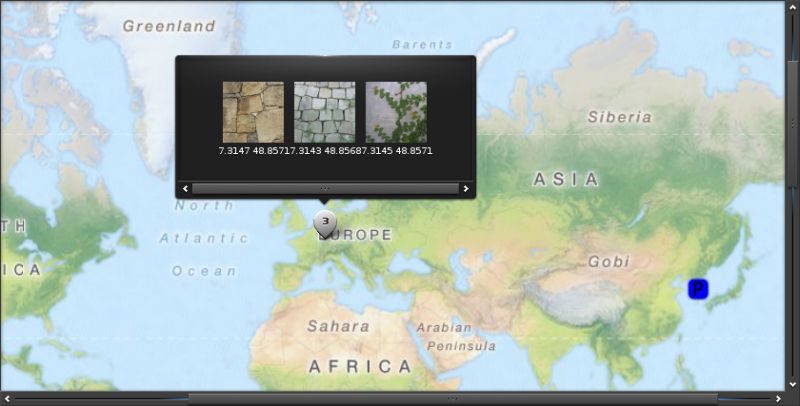Click coordinates text 7.3143 48.8568
Screen dimensions: 800x406
click(324, 151)
